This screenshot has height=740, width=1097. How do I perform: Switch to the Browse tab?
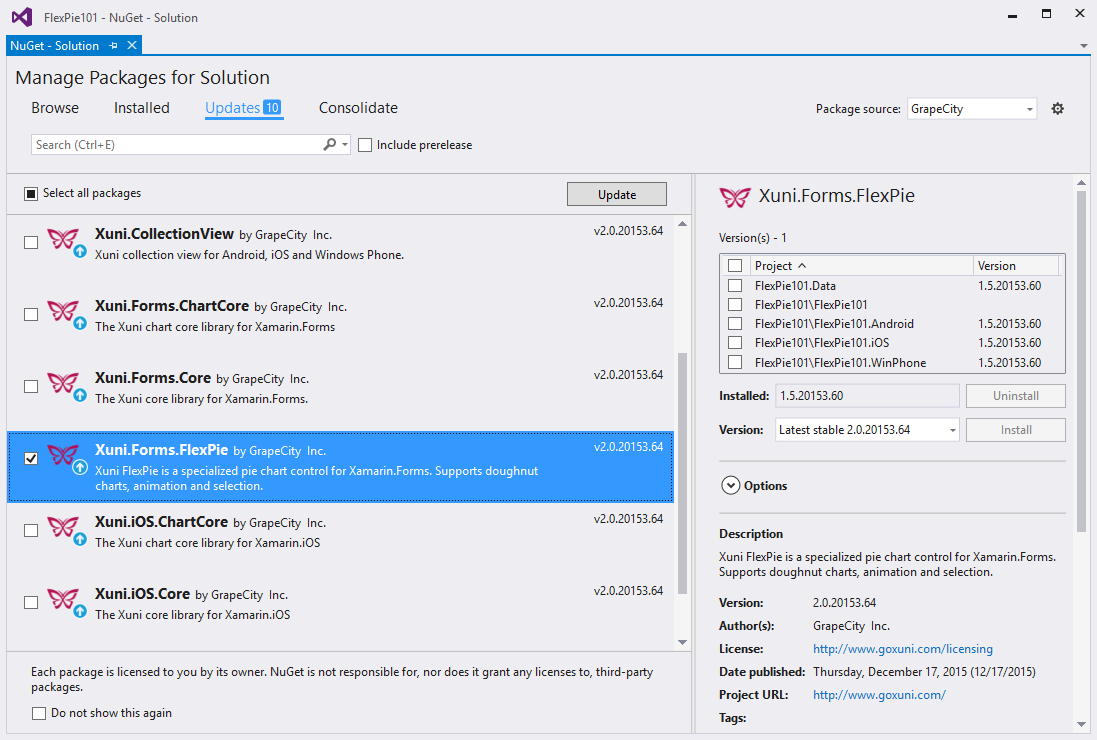click(x=55, y=108)
